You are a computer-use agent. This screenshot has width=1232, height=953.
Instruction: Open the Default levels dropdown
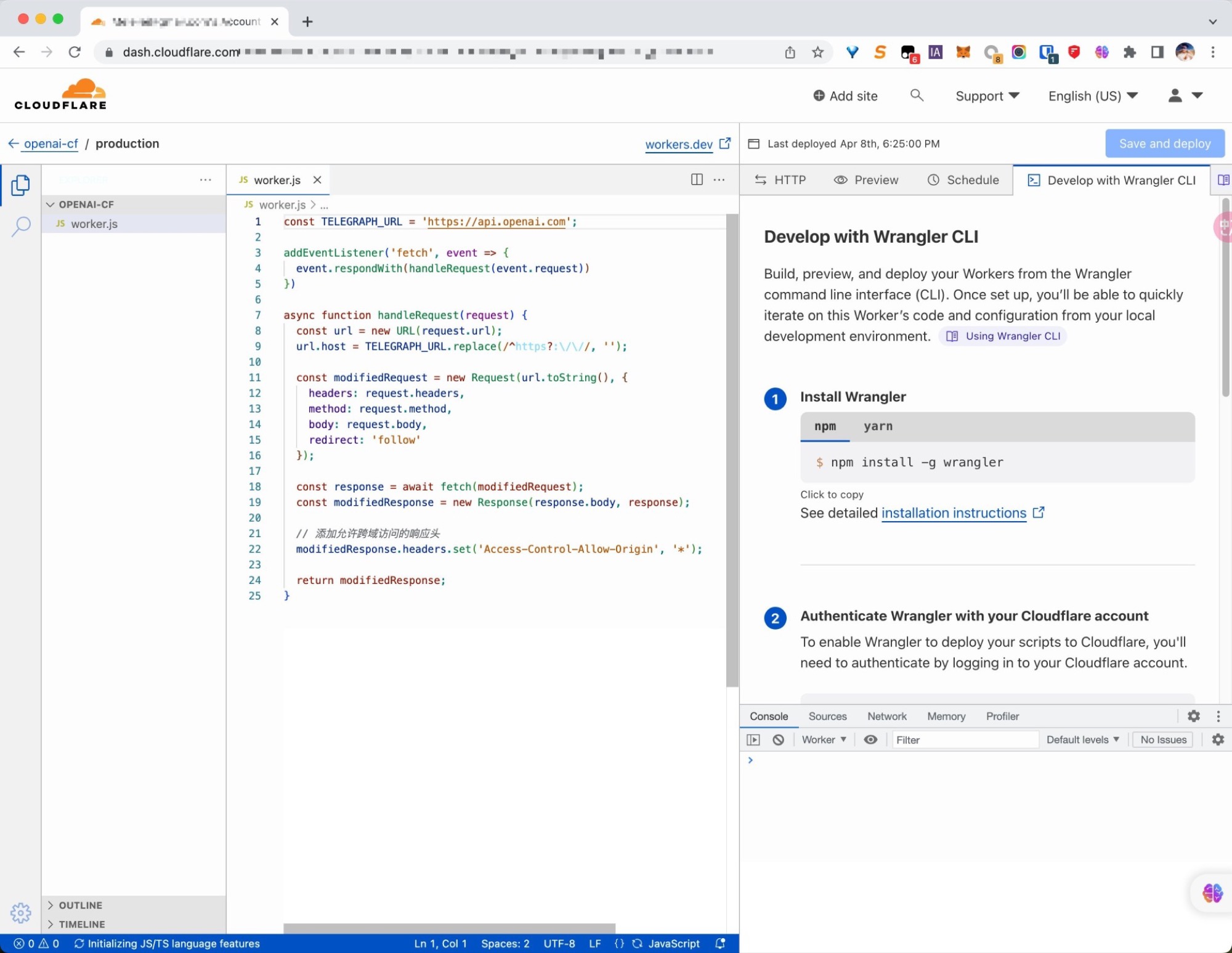click(1082, 740)
